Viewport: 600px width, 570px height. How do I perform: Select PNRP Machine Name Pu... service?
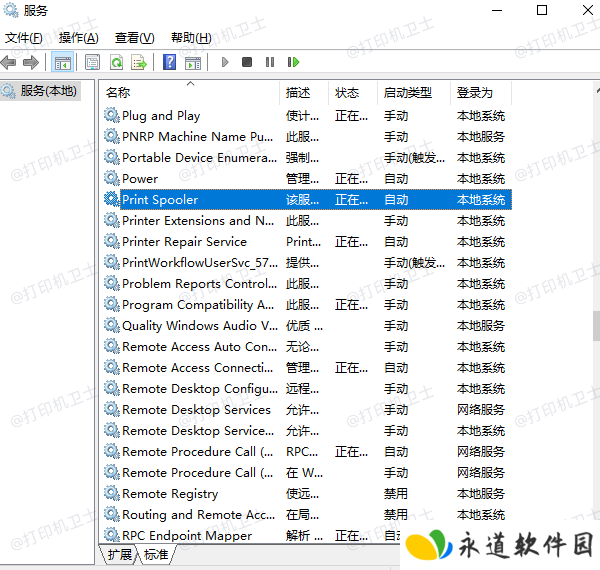197,137
